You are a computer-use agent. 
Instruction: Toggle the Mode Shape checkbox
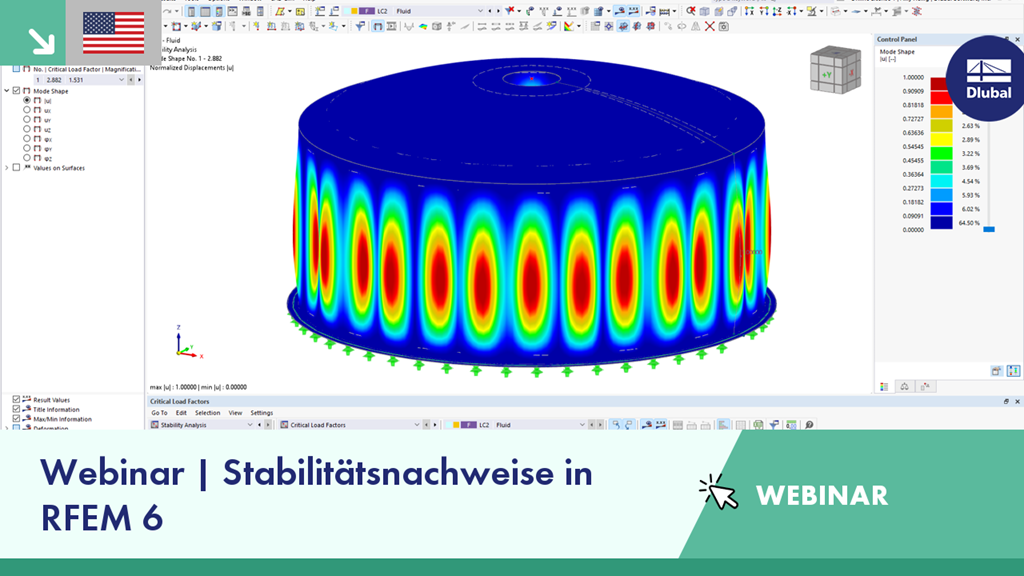[17, 91]
